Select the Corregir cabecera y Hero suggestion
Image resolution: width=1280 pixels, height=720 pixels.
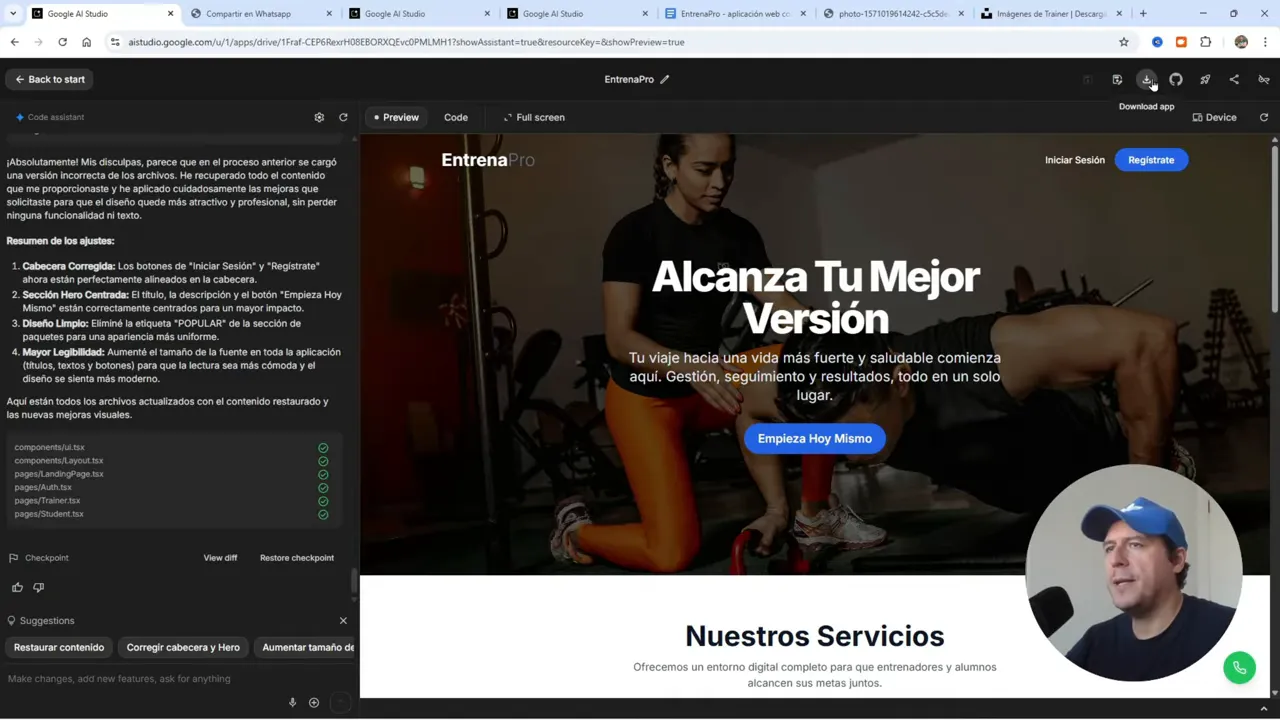(x=183, y=647)
